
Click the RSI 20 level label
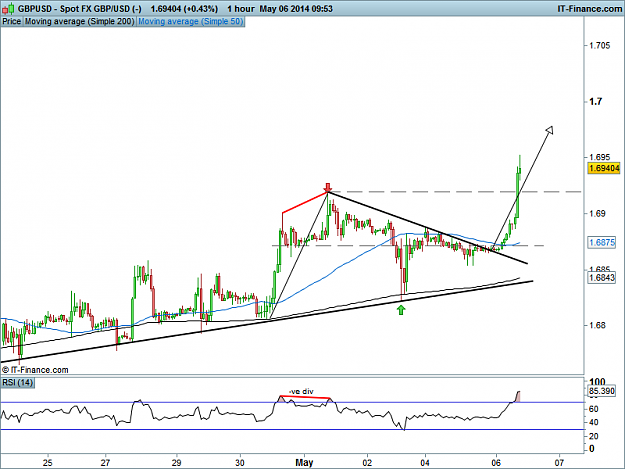(594, 436)
